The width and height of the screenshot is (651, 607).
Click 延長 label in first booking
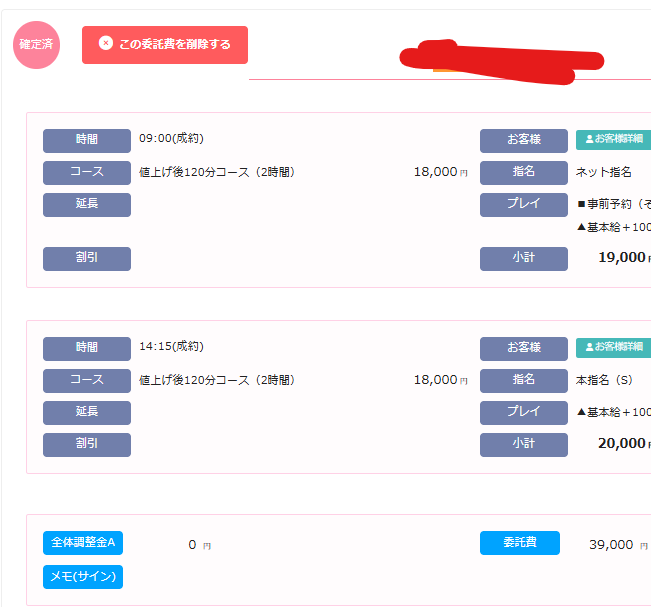(x=87, y=204)
